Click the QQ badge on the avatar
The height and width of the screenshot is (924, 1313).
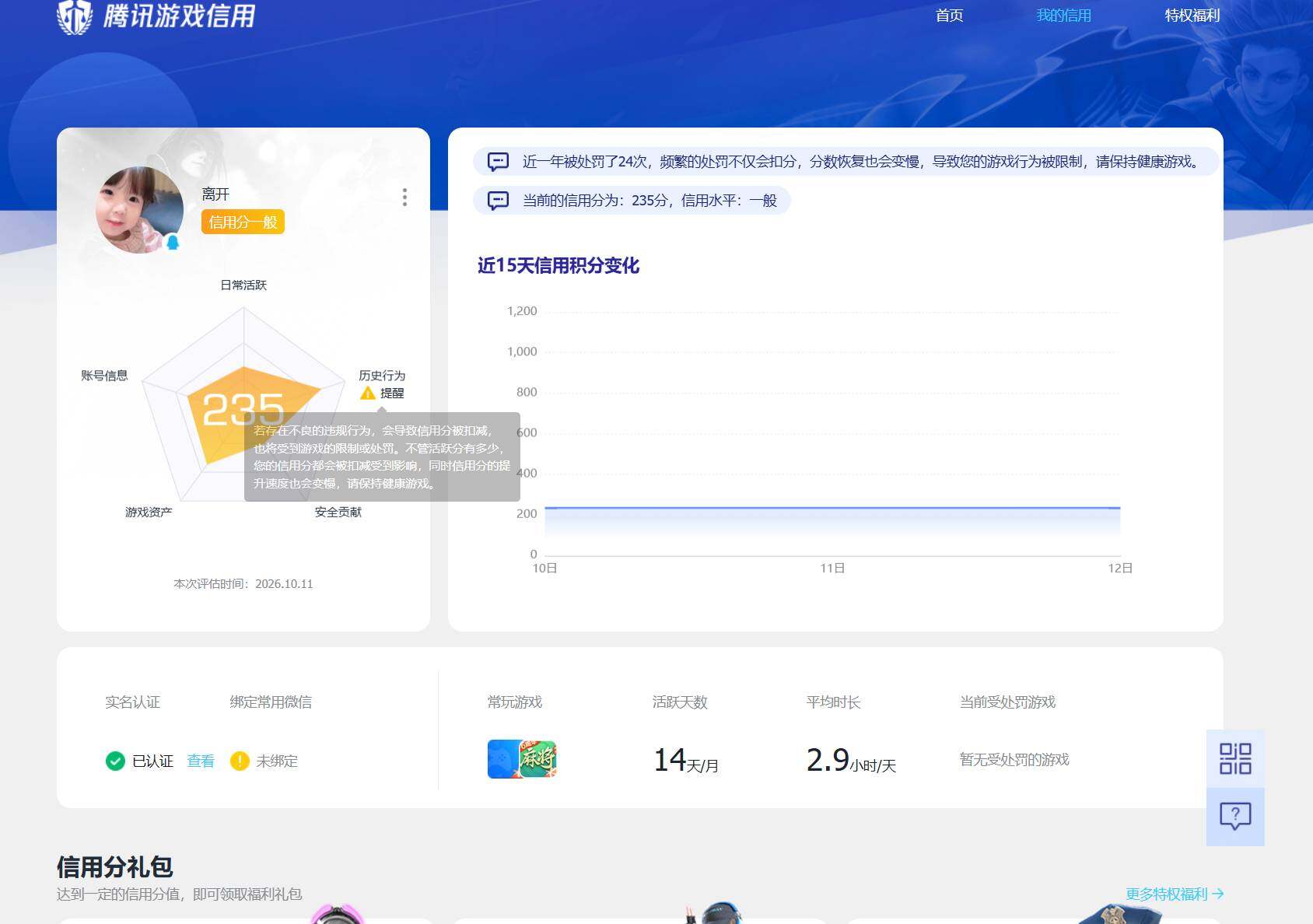(173, 242)
